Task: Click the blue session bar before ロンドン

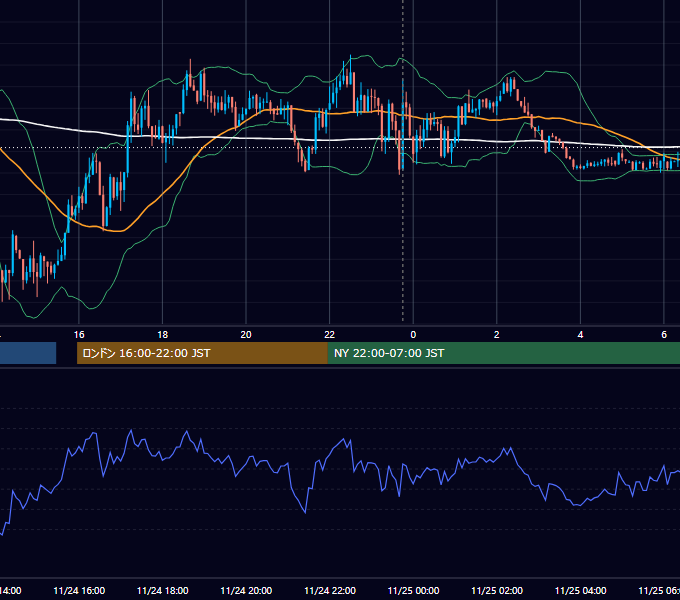Action: (28, 353)
